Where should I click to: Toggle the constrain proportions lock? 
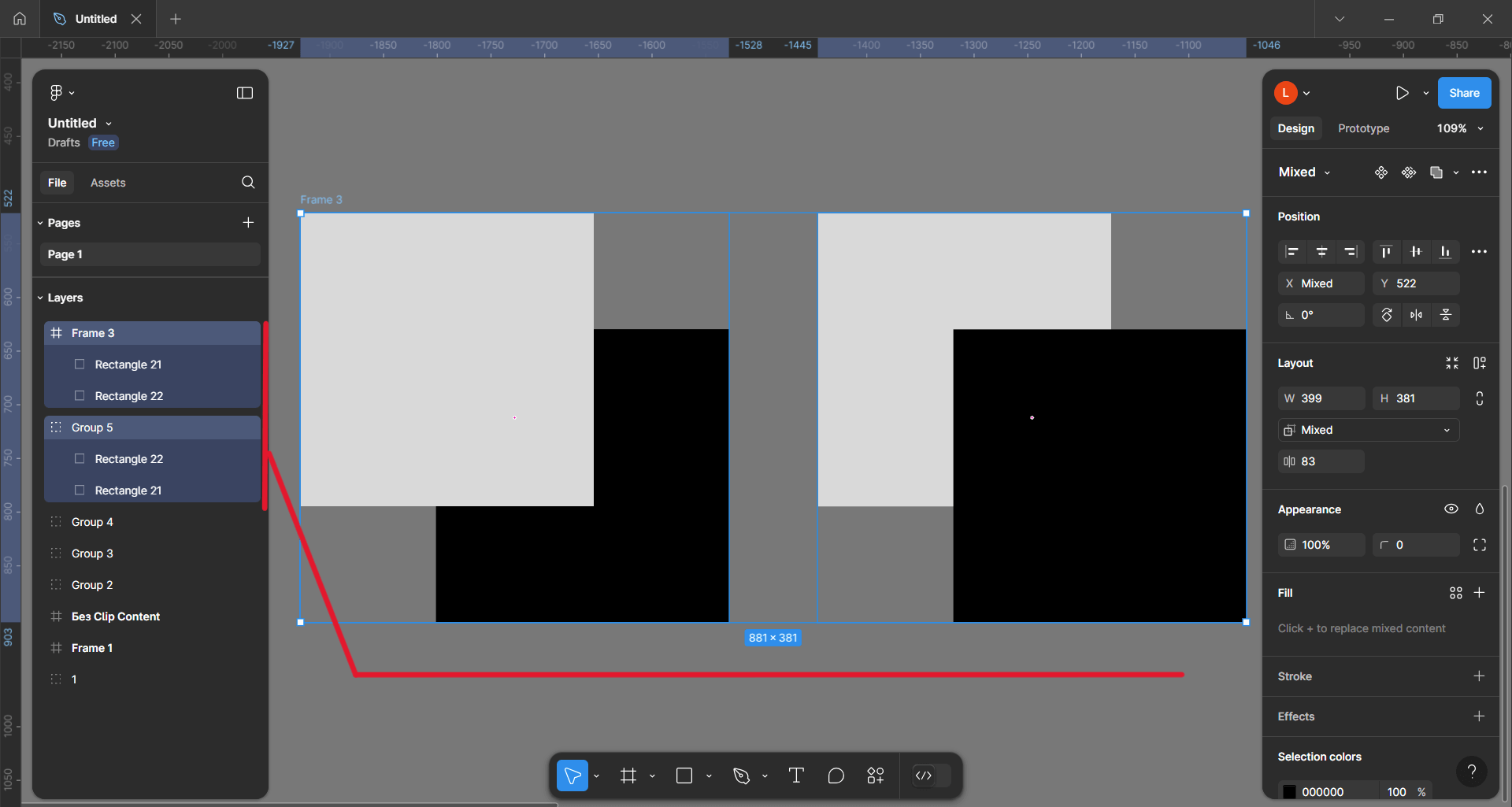pos(1480,398)
